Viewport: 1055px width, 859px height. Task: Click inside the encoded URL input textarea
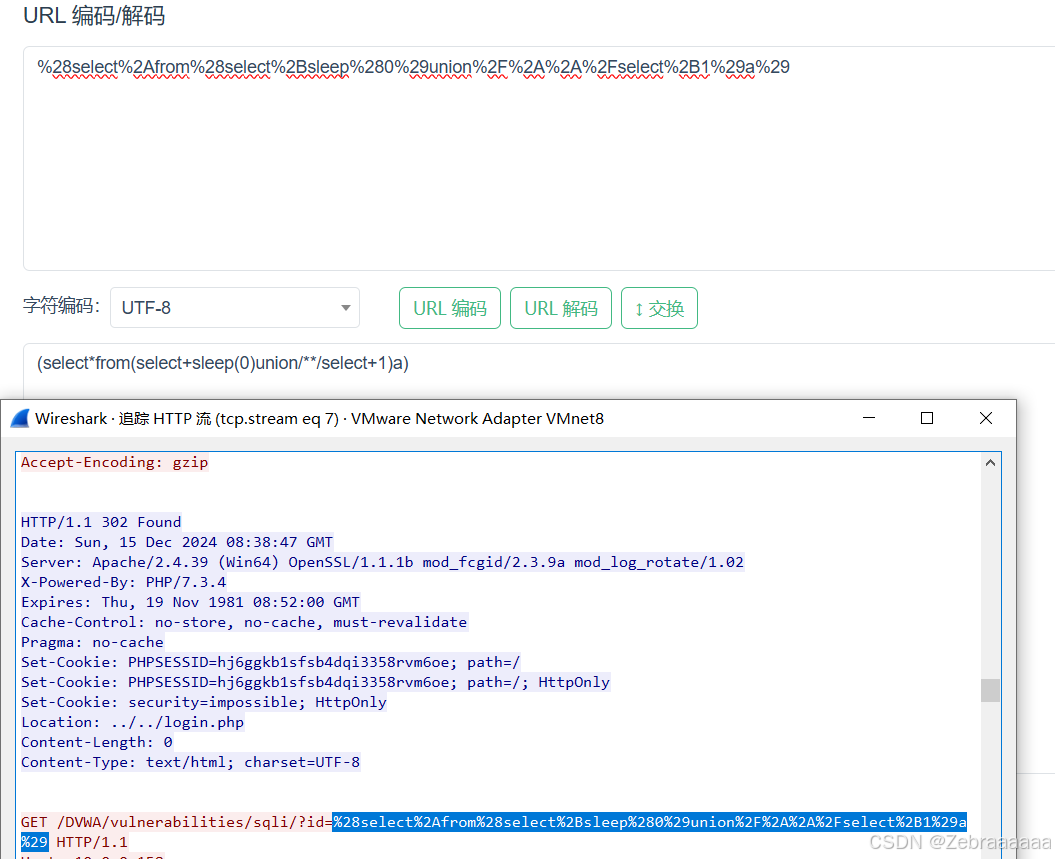tap(538, 158)
